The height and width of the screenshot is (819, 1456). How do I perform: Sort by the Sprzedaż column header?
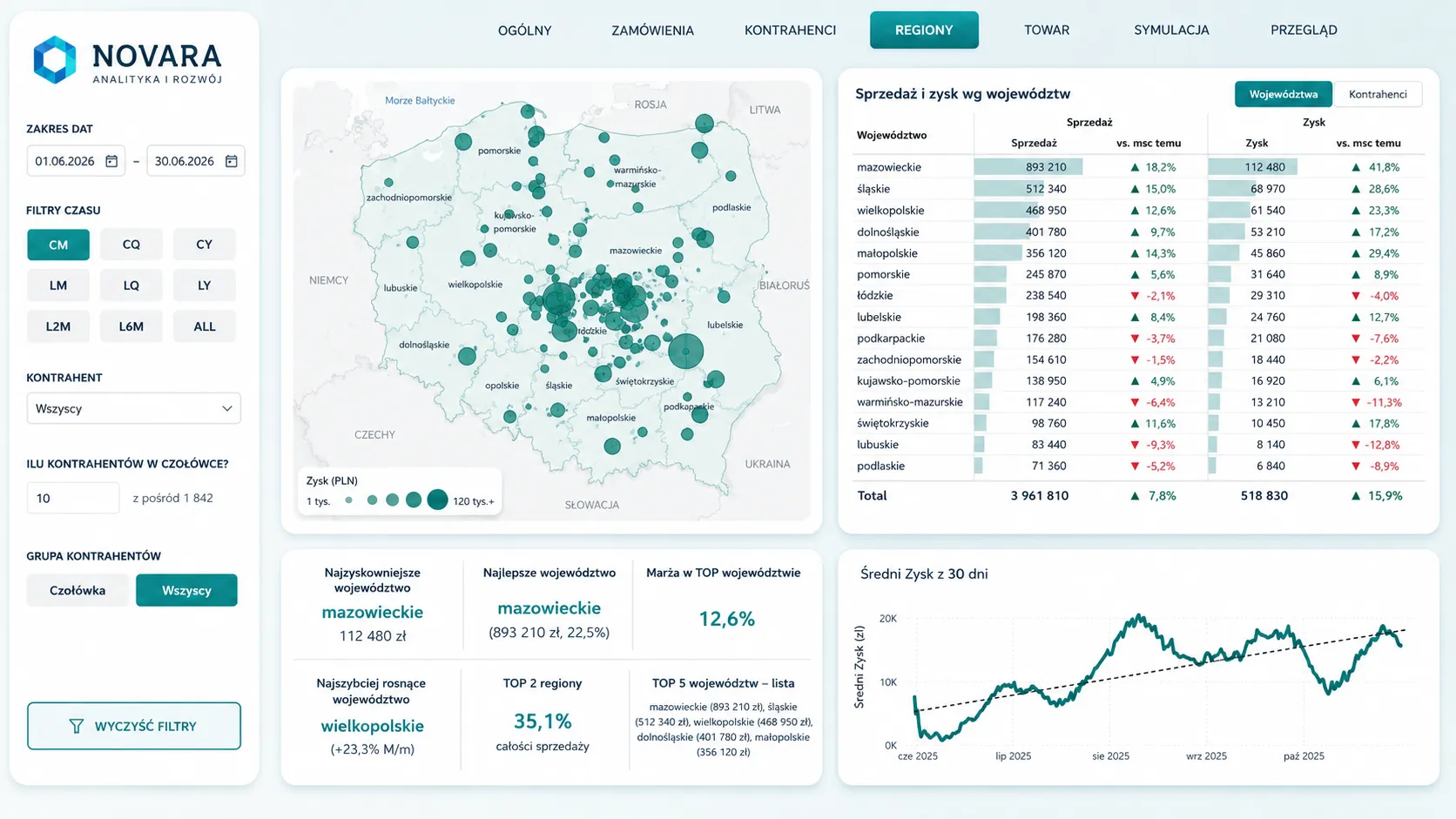[x=1034, y=143]
